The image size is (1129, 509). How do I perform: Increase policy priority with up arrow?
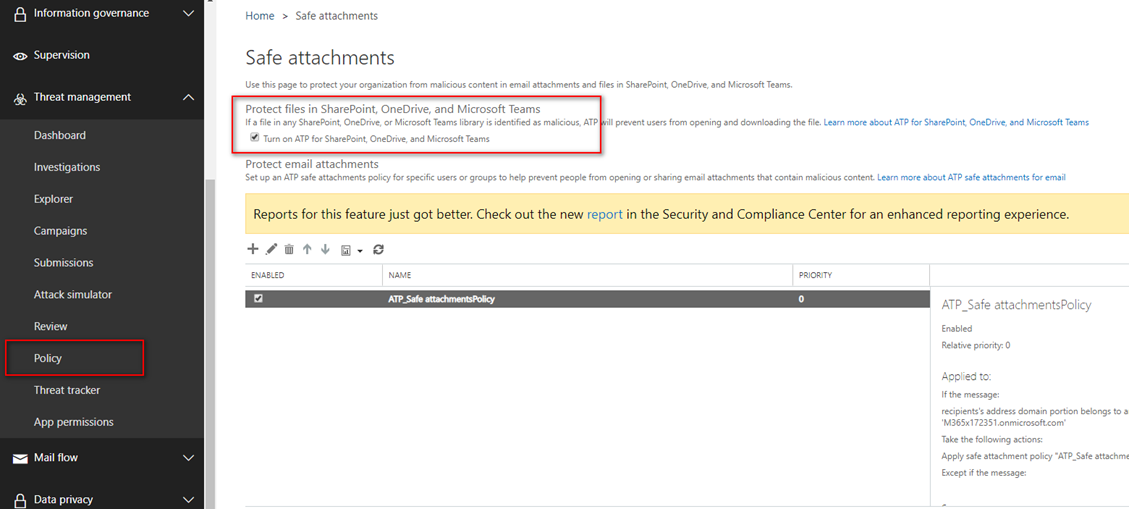pyautogui.click(x=307, y=249)
